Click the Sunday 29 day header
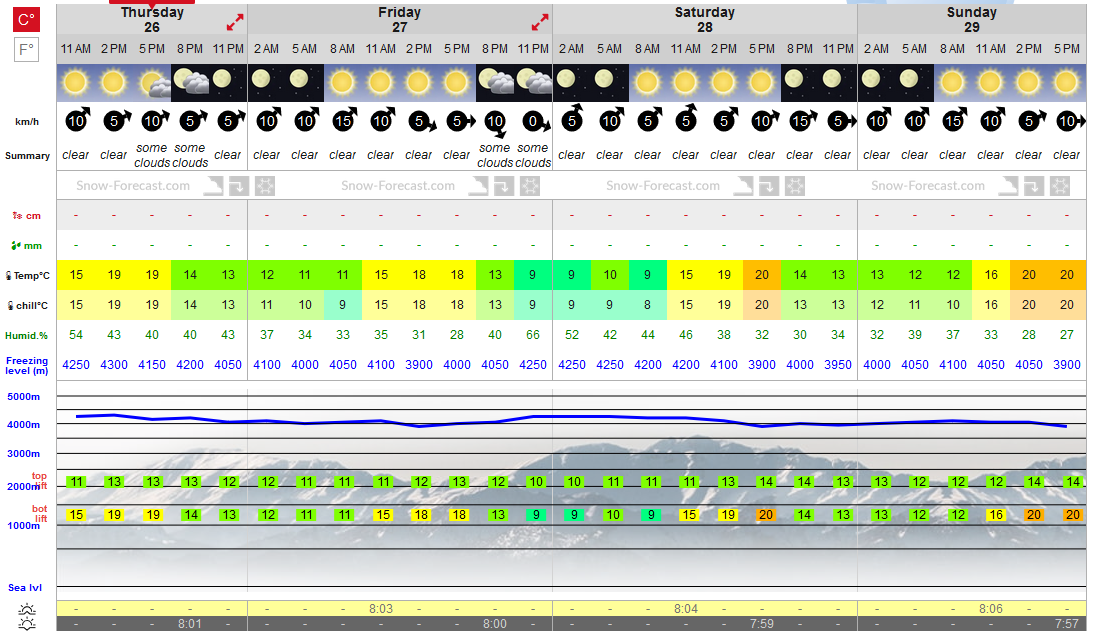1096x638 pixels. tap(972, 20)
